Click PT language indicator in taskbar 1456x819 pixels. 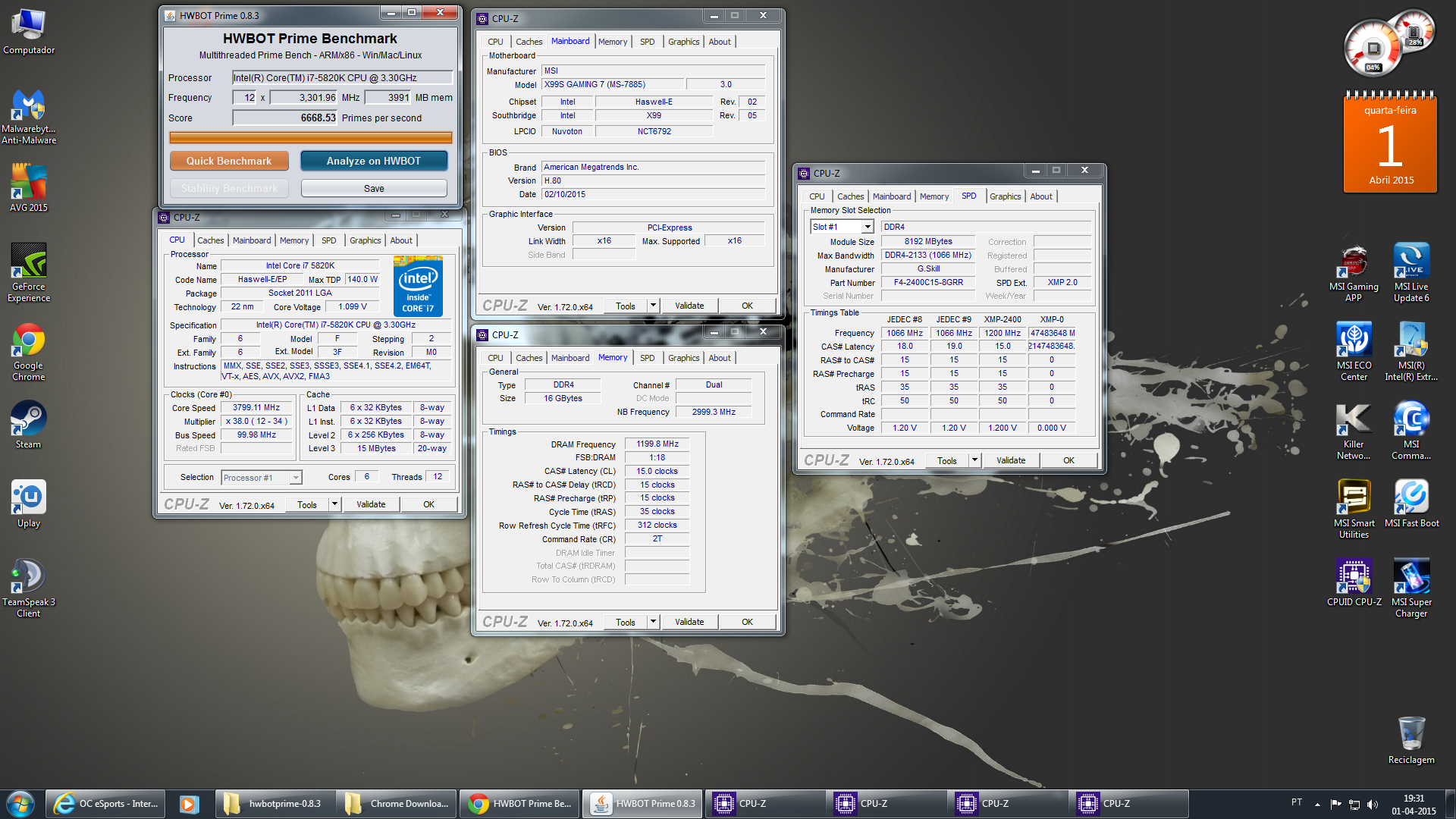pos(1297,802)
